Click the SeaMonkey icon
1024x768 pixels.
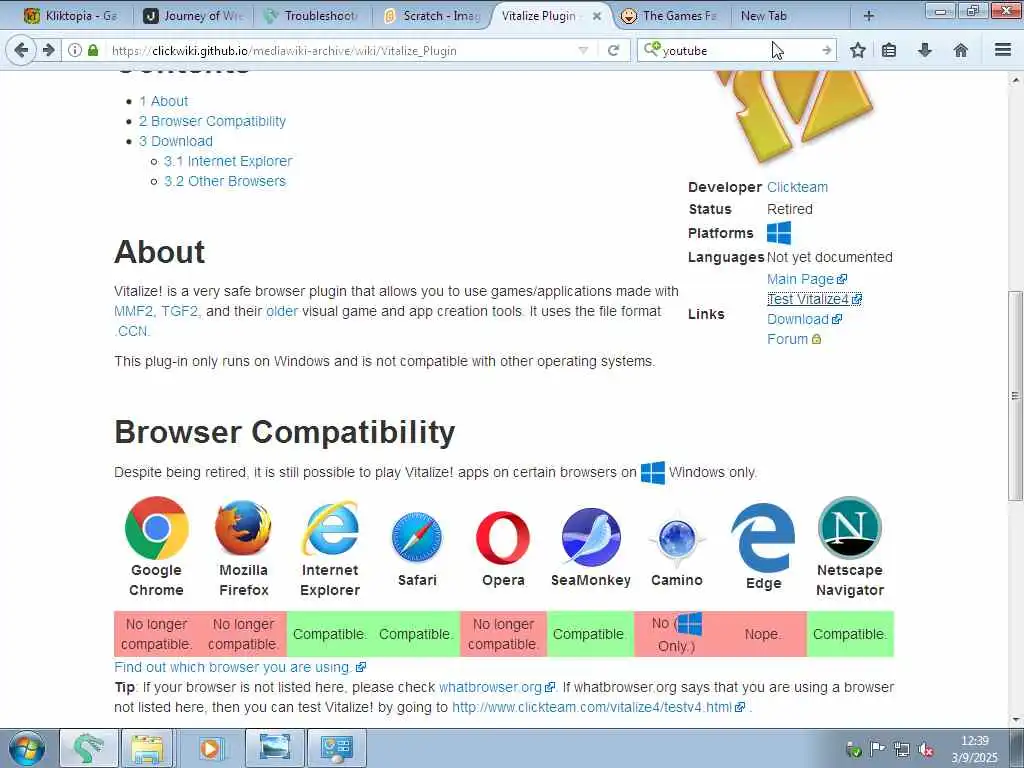coord(591,537)
